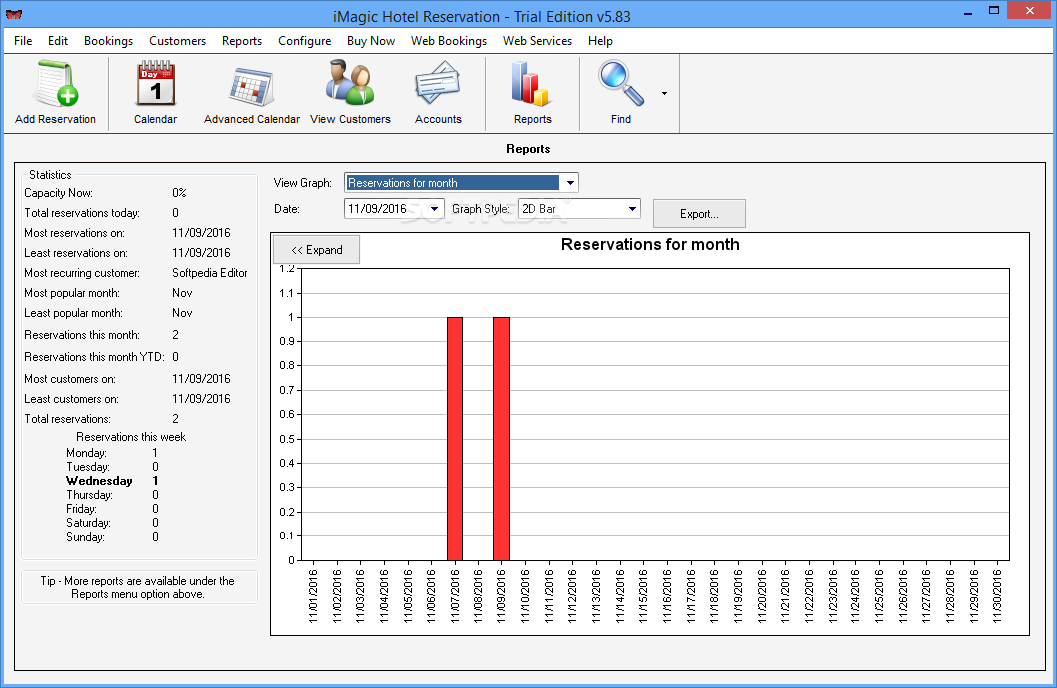The height and width of the screenshot is (688, 1057).
Task: Open the Date picker dropdown arrow
Action: click(x=435, y=209)
